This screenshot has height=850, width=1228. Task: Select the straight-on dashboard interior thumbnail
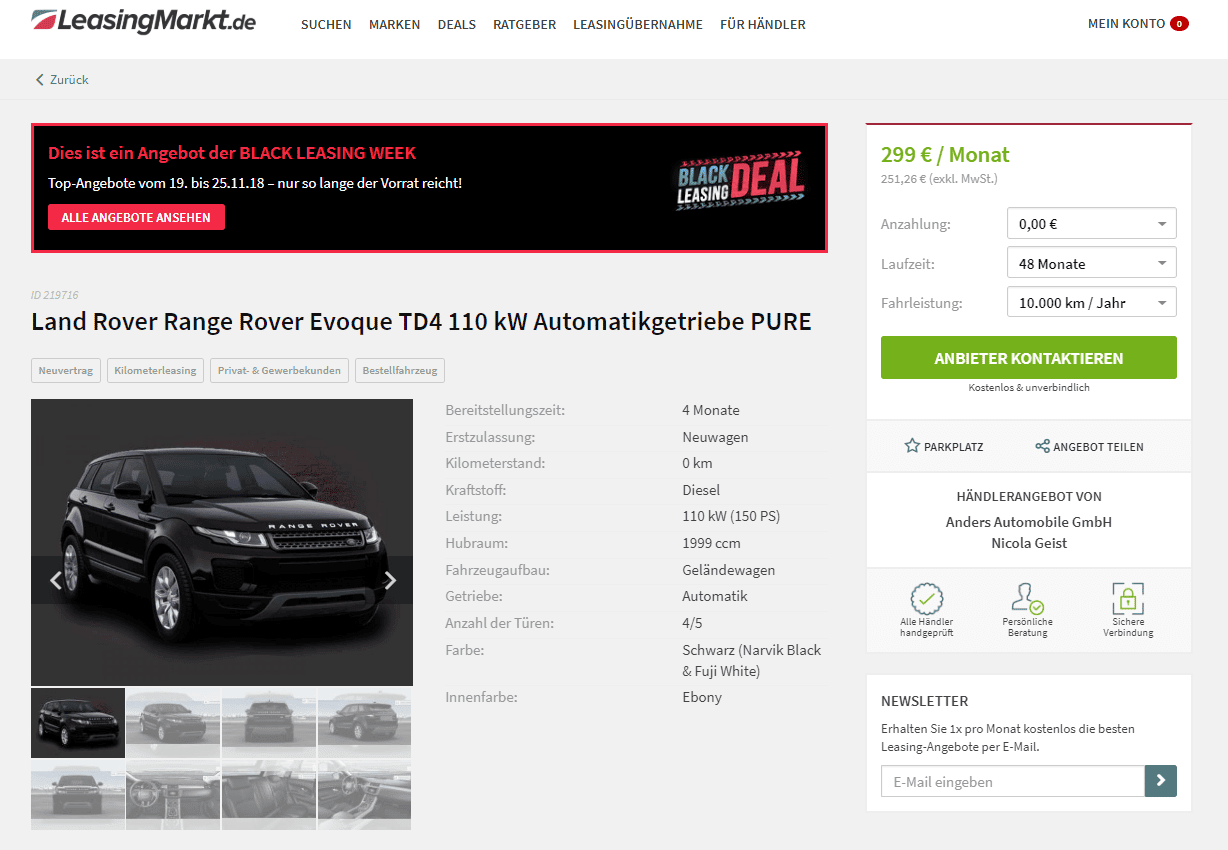[173, 795]
